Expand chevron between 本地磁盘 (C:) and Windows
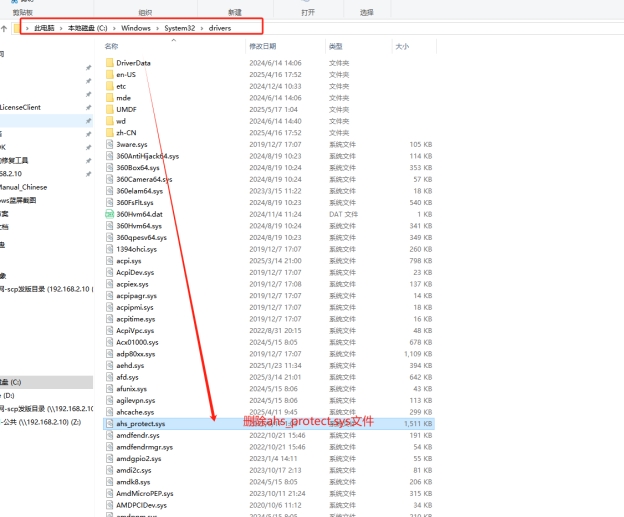The height and width of the screenshot is (517, 624). click(114, 28)
